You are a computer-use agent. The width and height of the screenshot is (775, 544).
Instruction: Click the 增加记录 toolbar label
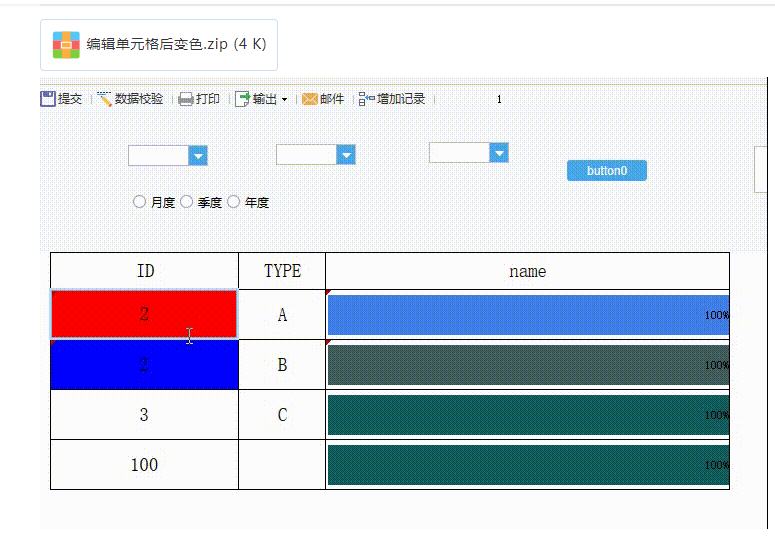coord(401,99)
